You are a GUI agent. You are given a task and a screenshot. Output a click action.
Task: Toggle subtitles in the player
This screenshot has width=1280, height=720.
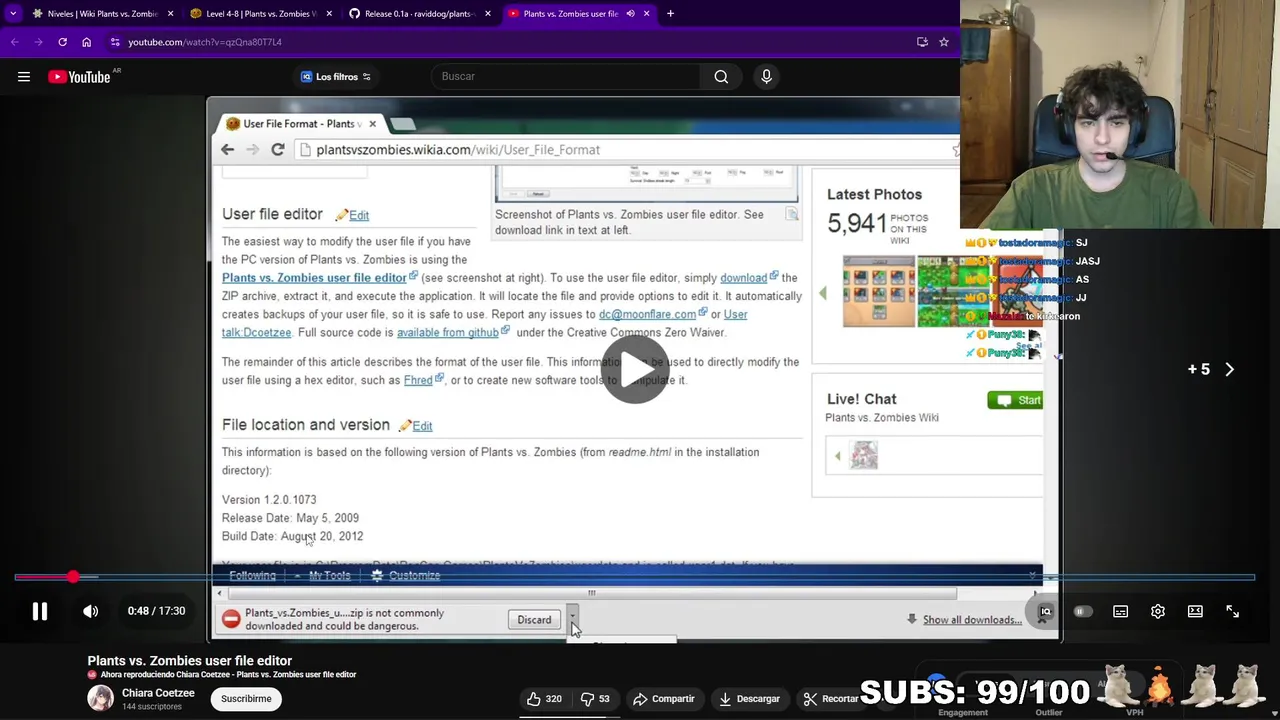1120,612
